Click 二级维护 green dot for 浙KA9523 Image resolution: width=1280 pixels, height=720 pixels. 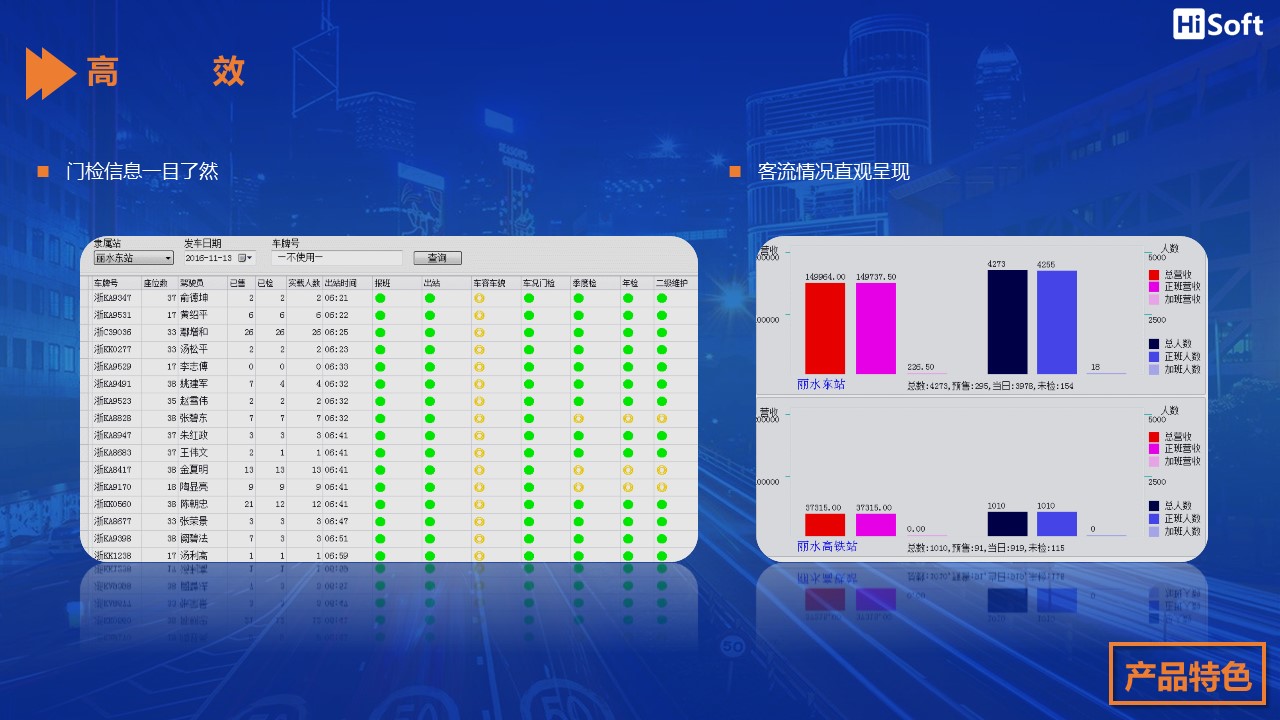[662, 401]
